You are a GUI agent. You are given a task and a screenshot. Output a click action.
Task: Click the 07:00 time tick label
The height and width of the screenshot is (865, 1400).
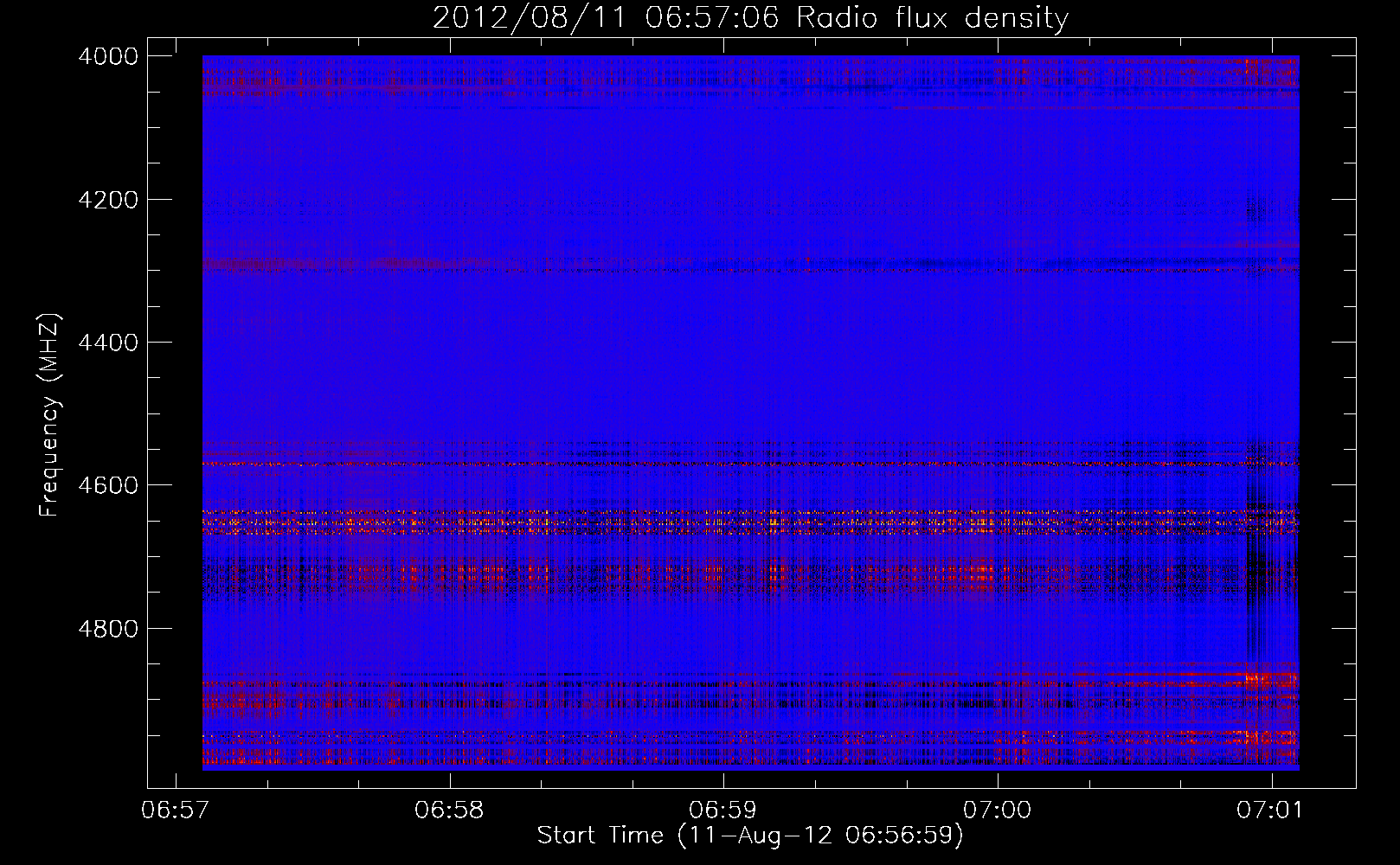[x=997, y=810]
